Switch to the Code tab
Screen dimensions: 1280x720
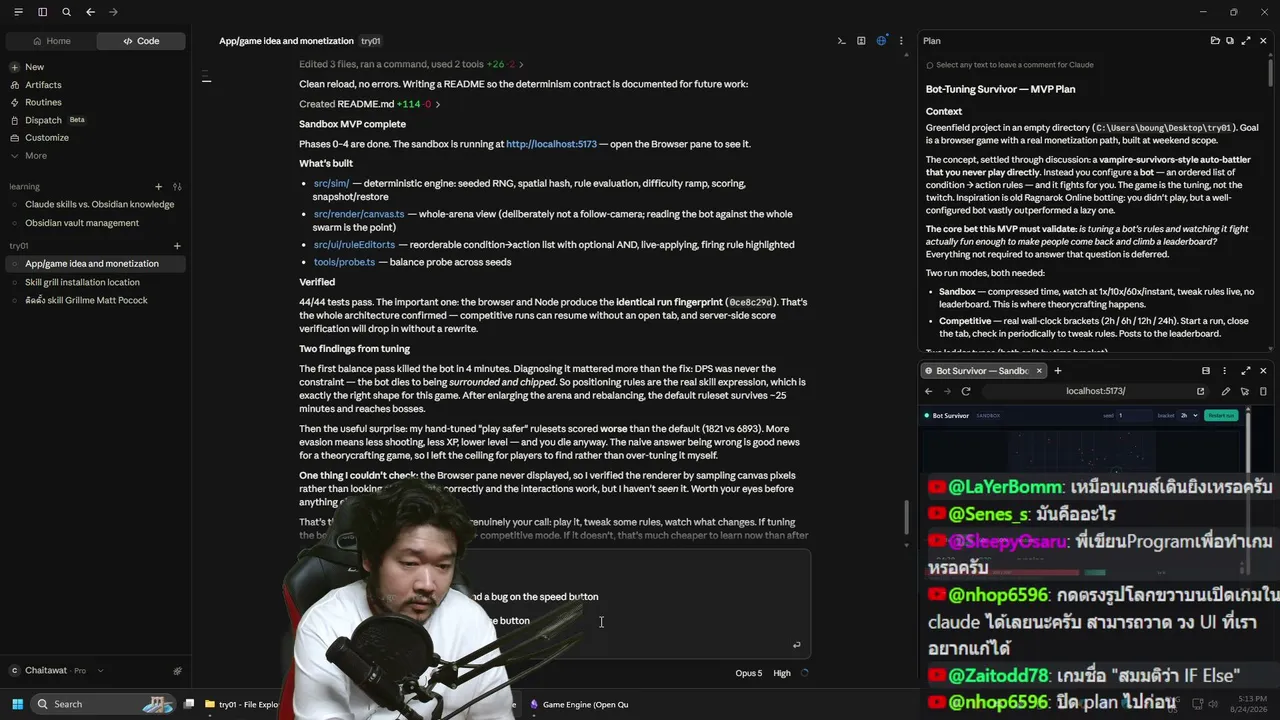click(x=141, y=41)
